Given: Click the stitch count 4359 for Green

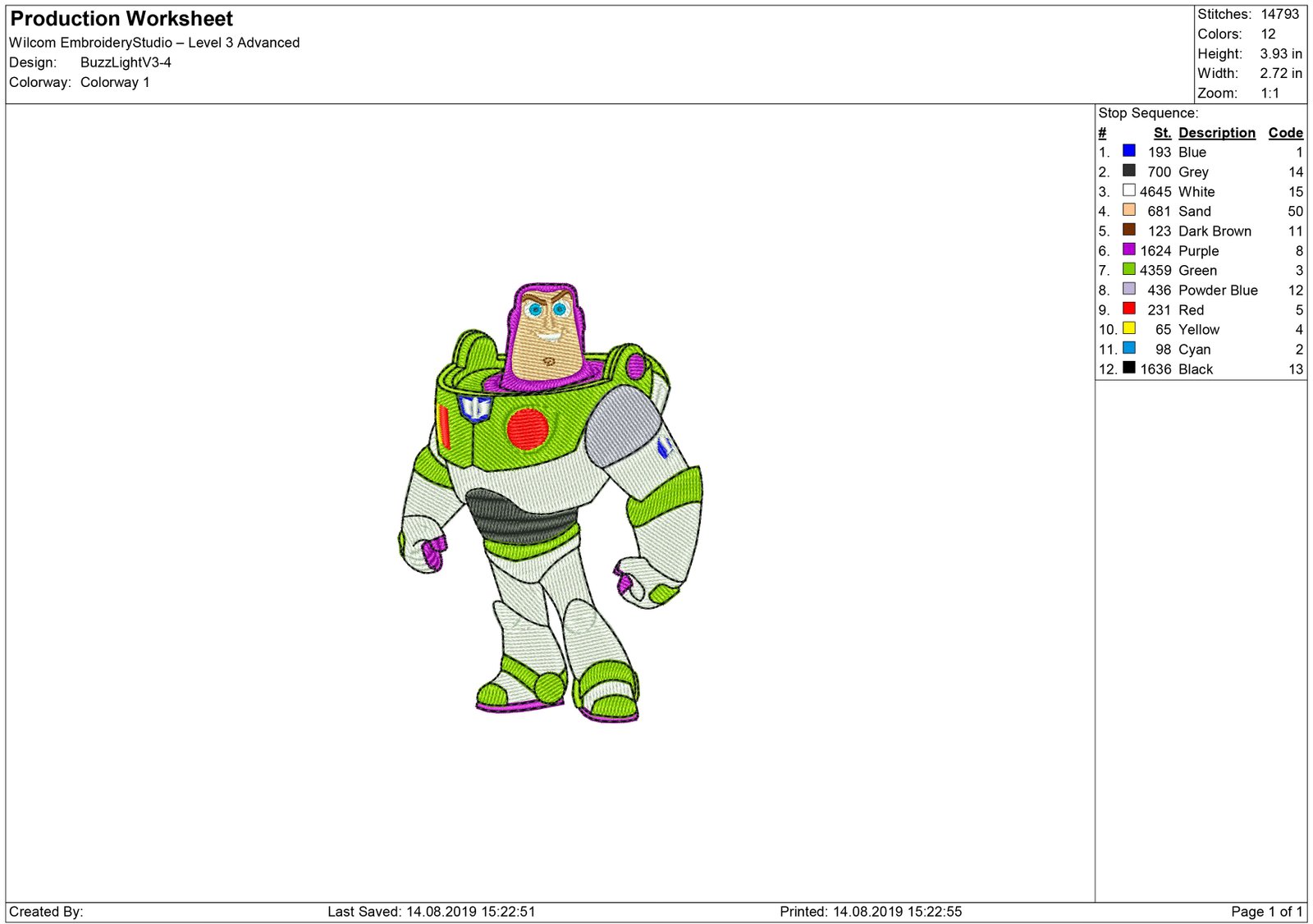Looking at the screenshot, I should click(x=1155, y=271).
